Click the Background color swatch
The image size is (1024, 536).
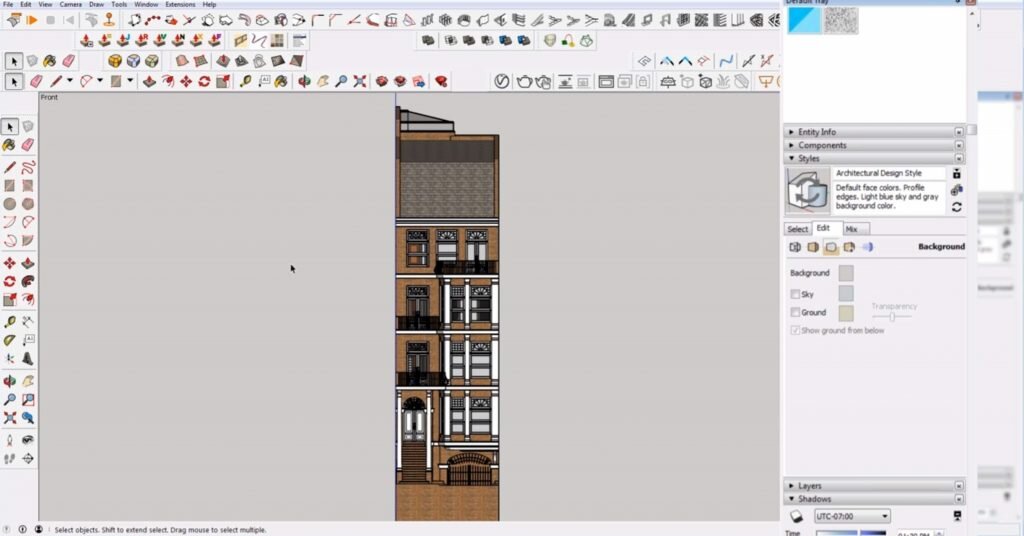[846, 273]
